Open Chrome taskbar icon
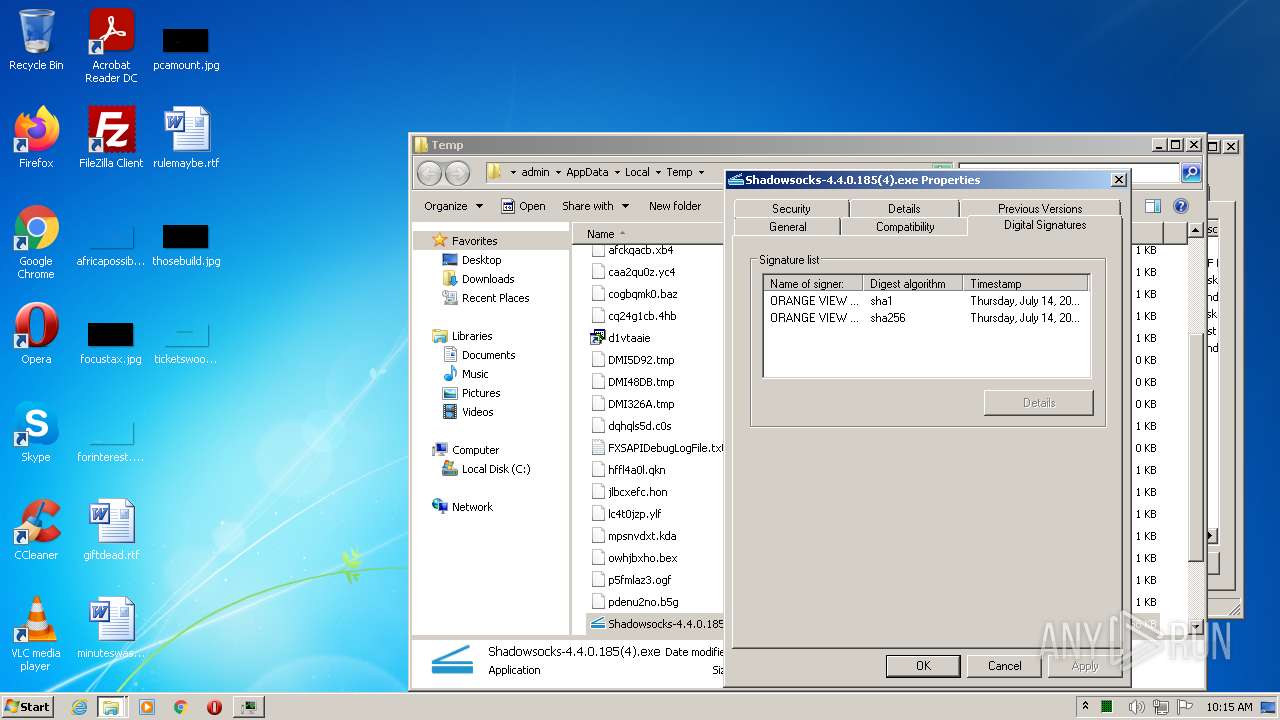The width and height of the screenshot is (1280, 720). pos(181,707)
